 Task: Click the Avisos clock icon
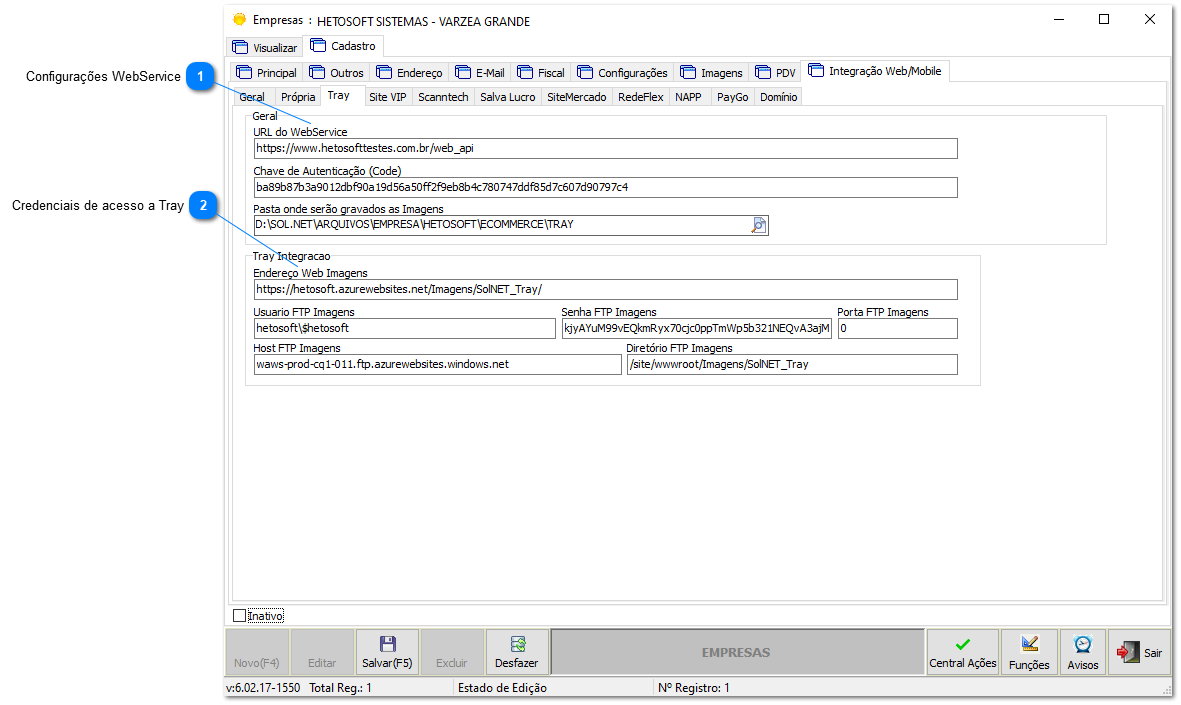[x=1082, y=643]
